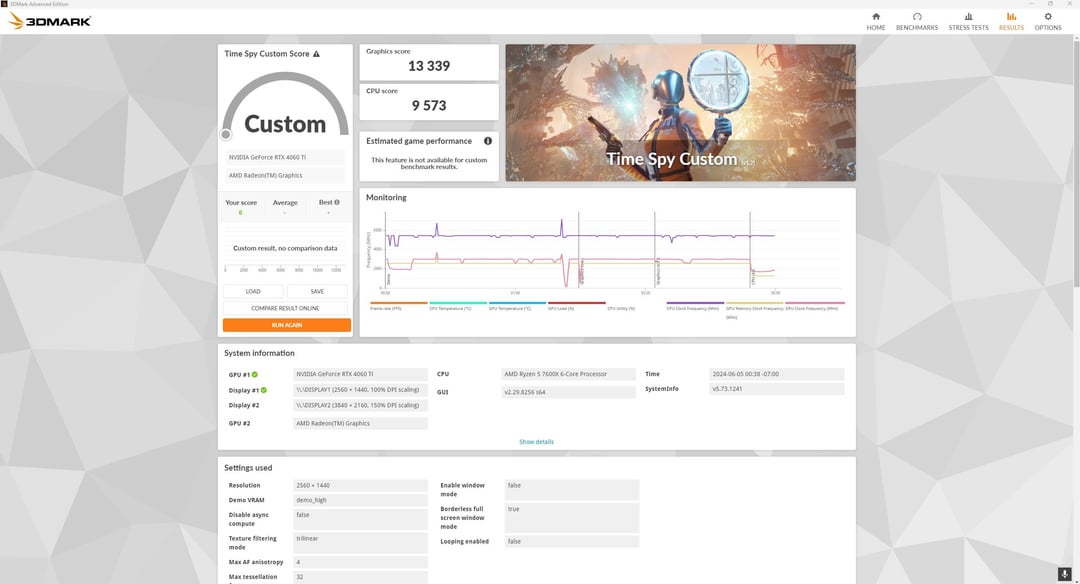Click the Display #1 value field
The image size is (1080, 584).
tap(360, 390)
